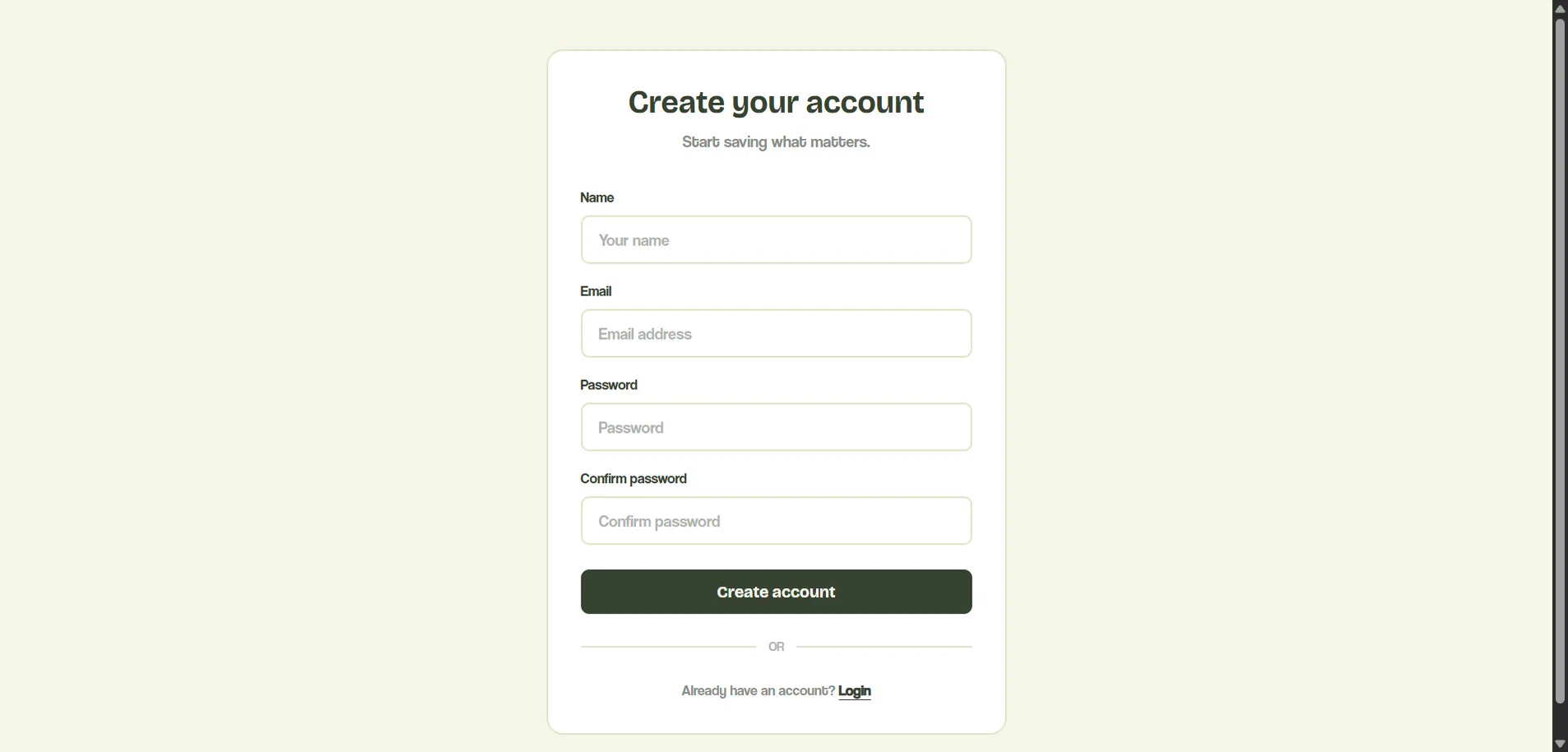Click the Name field label
Screen dimensions: 1568x752
[x=596, y=197]
